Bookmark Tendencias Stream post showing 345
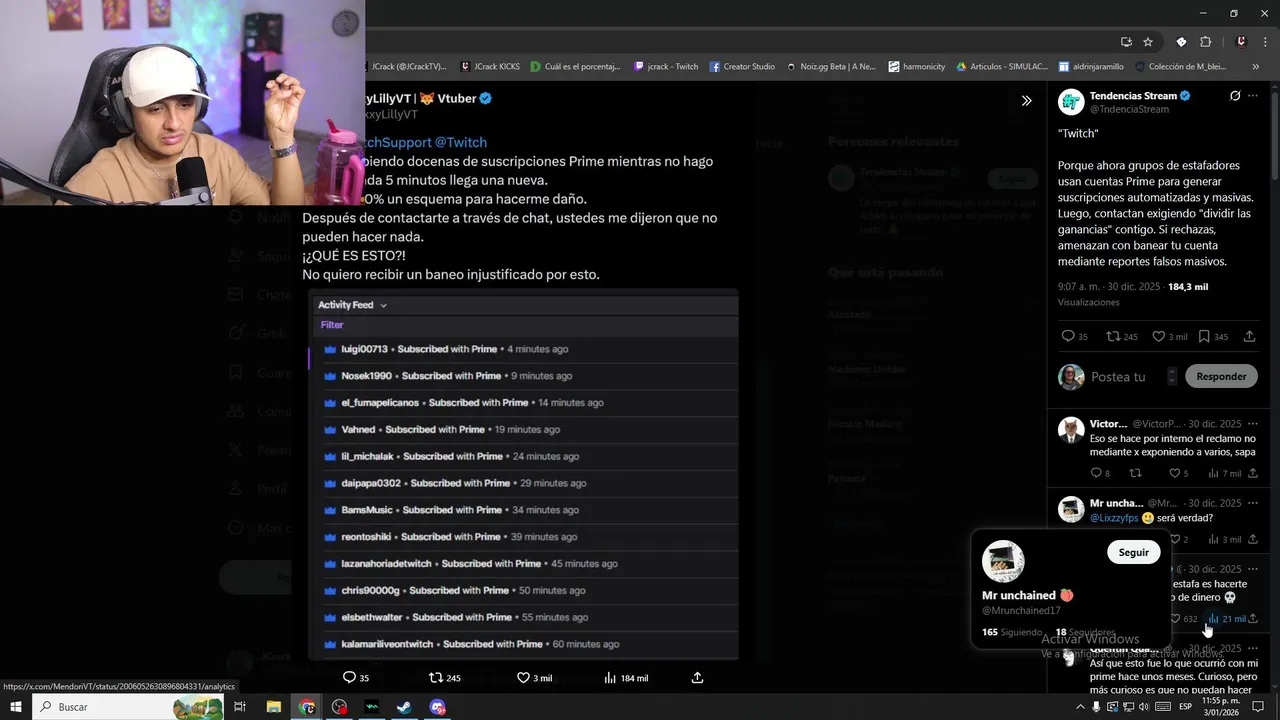Screen dimensions: 1280x720 point(1213,337)
